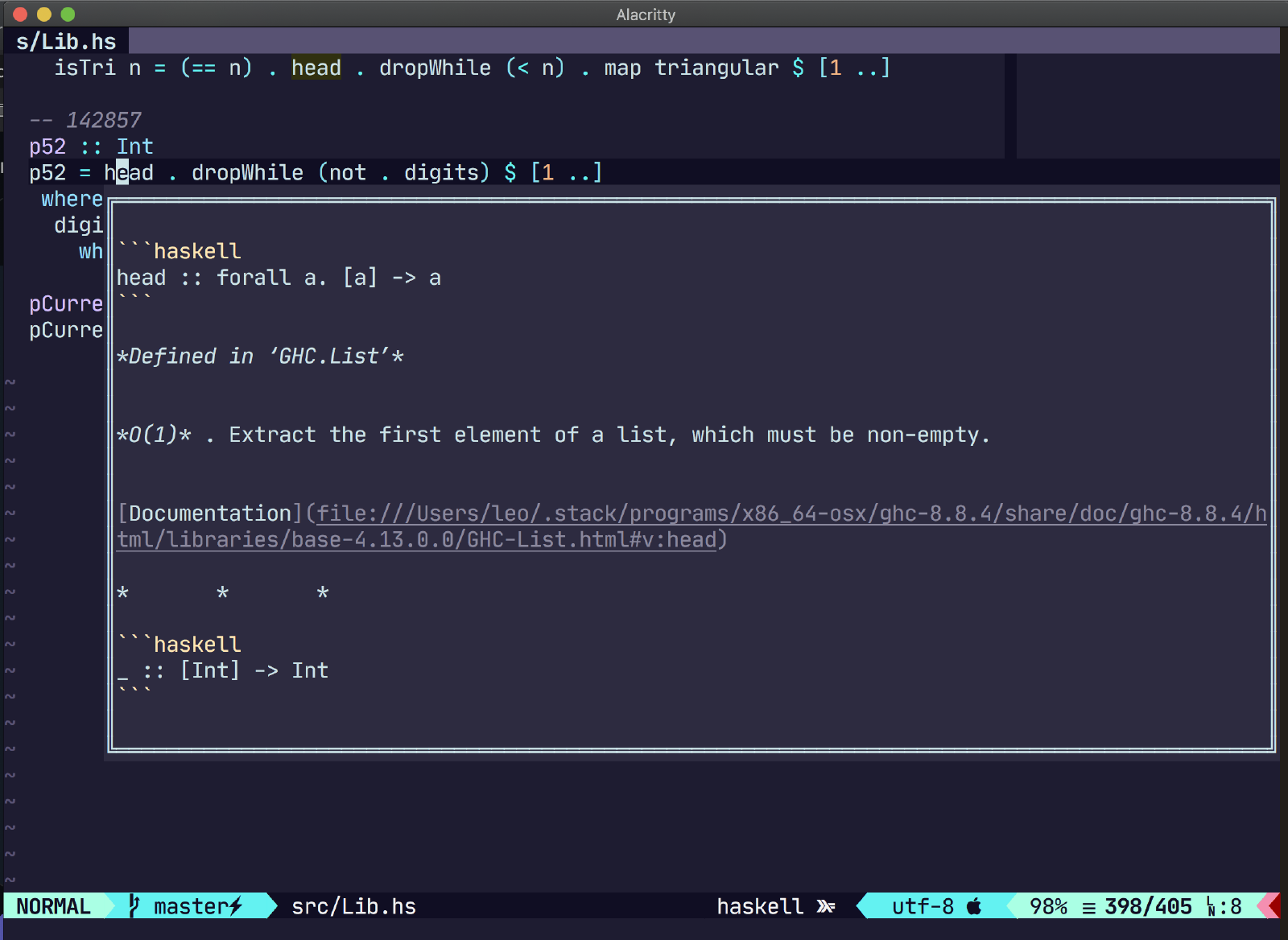Open the Documentation file link in the hover popup
Viewport: 1288px width, 940px height.
(691, 526)
